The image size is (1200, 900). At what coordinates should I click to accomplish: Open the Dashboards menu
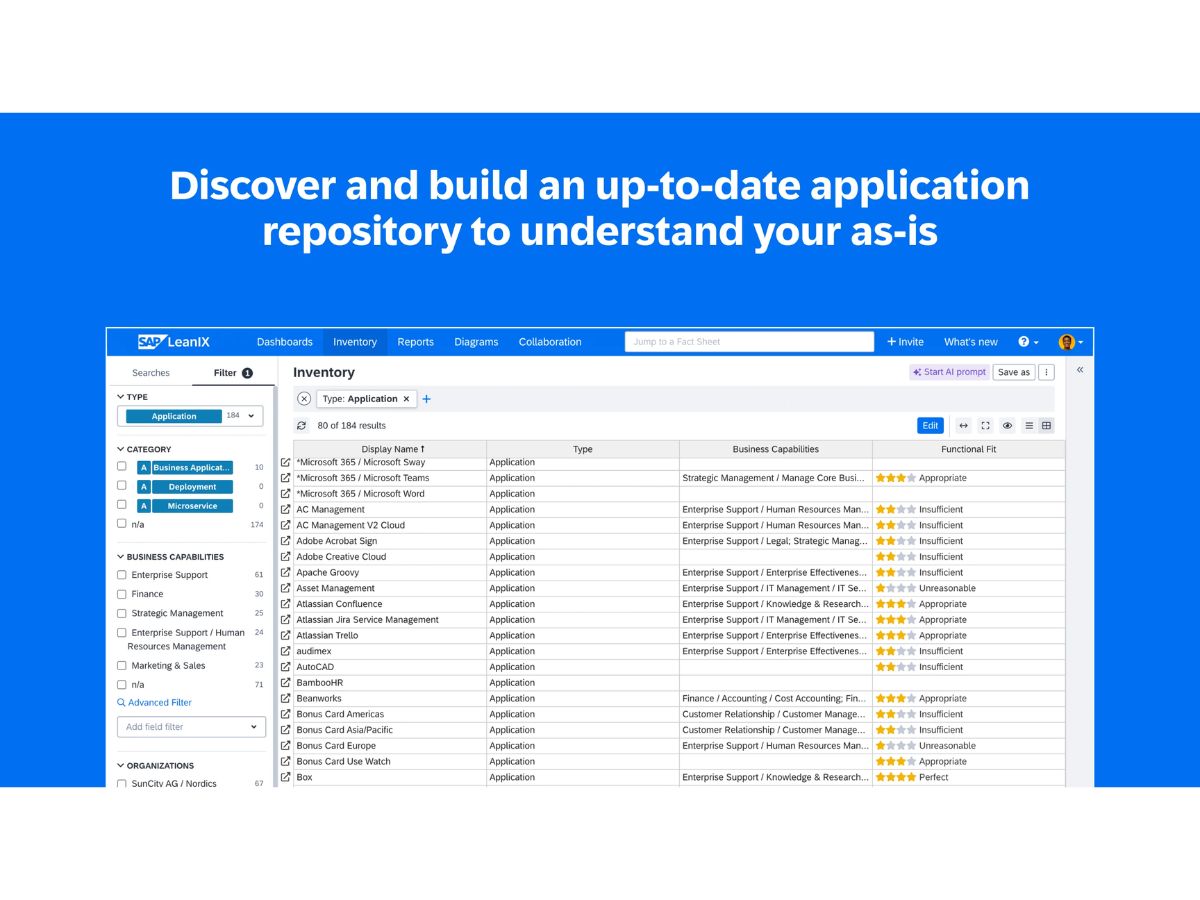pyautogui.click(x=285, y=342)
